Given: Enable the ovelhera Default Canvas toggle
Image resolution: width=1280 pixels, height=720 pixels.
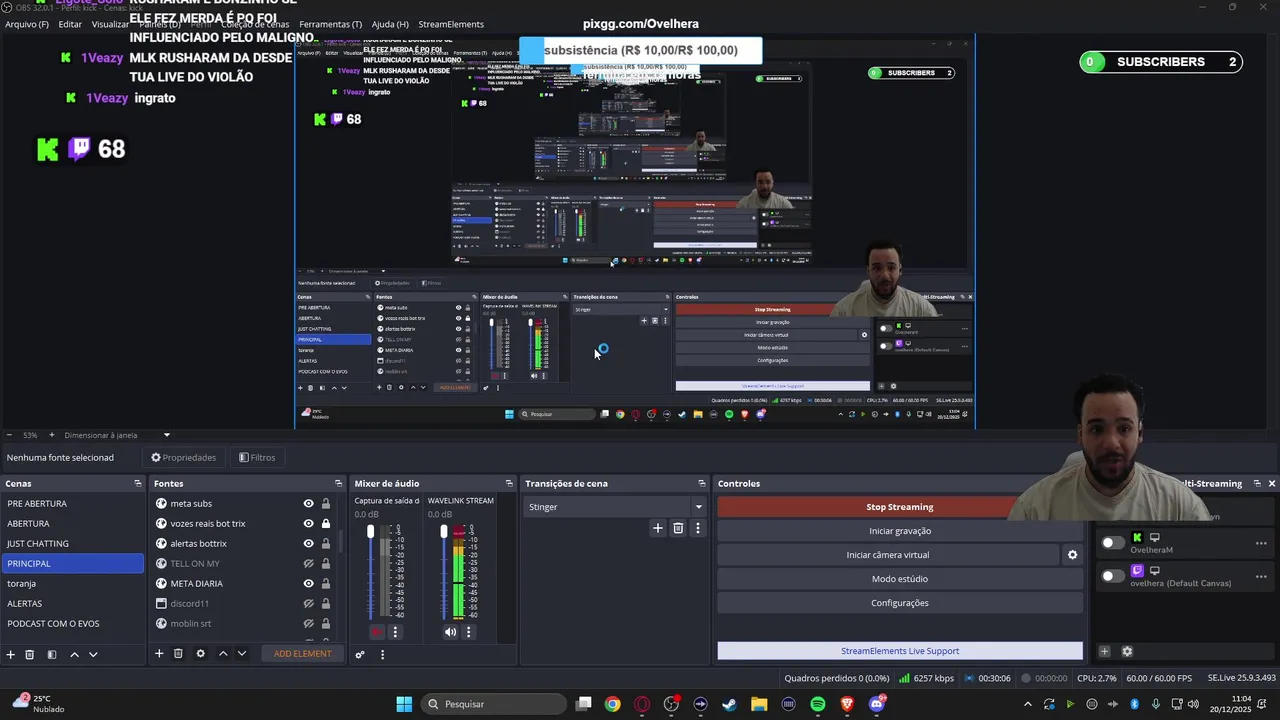Looking at the screenshot, I should [1112, 576].
